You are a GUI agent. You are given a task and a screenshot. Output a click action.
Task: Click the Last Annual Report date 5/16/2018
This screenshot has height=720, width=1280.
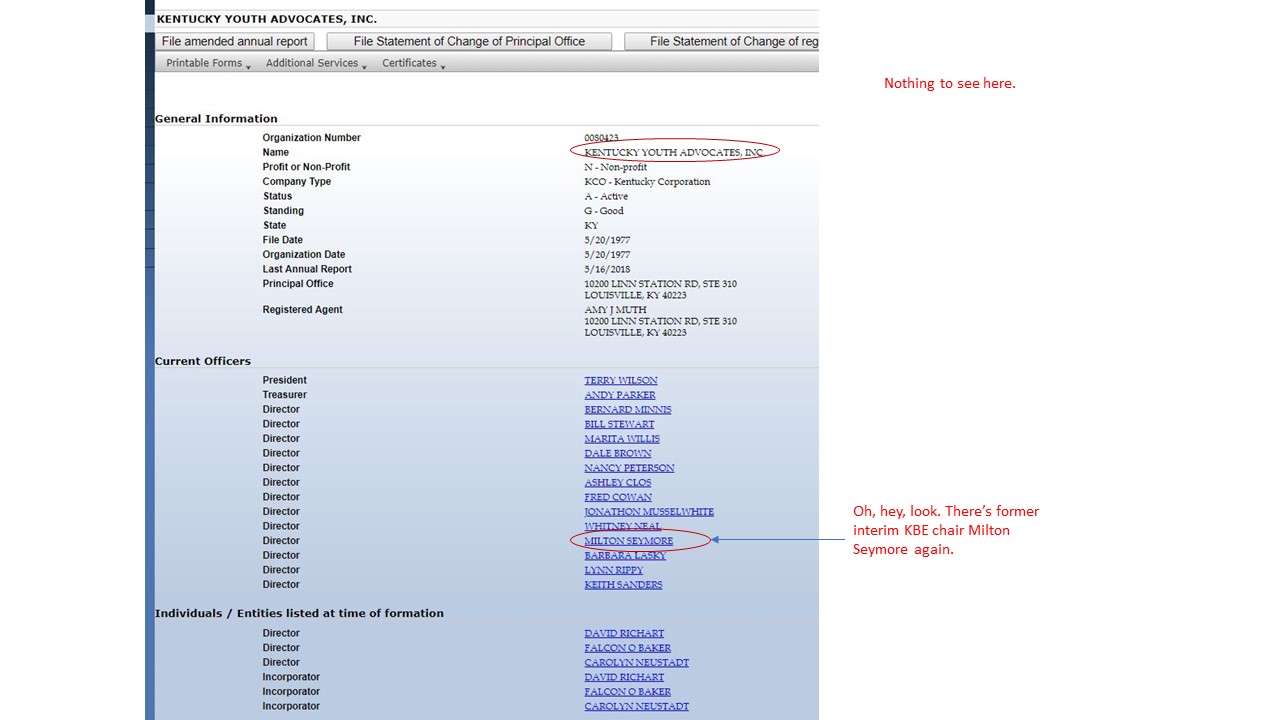(607, 269)
